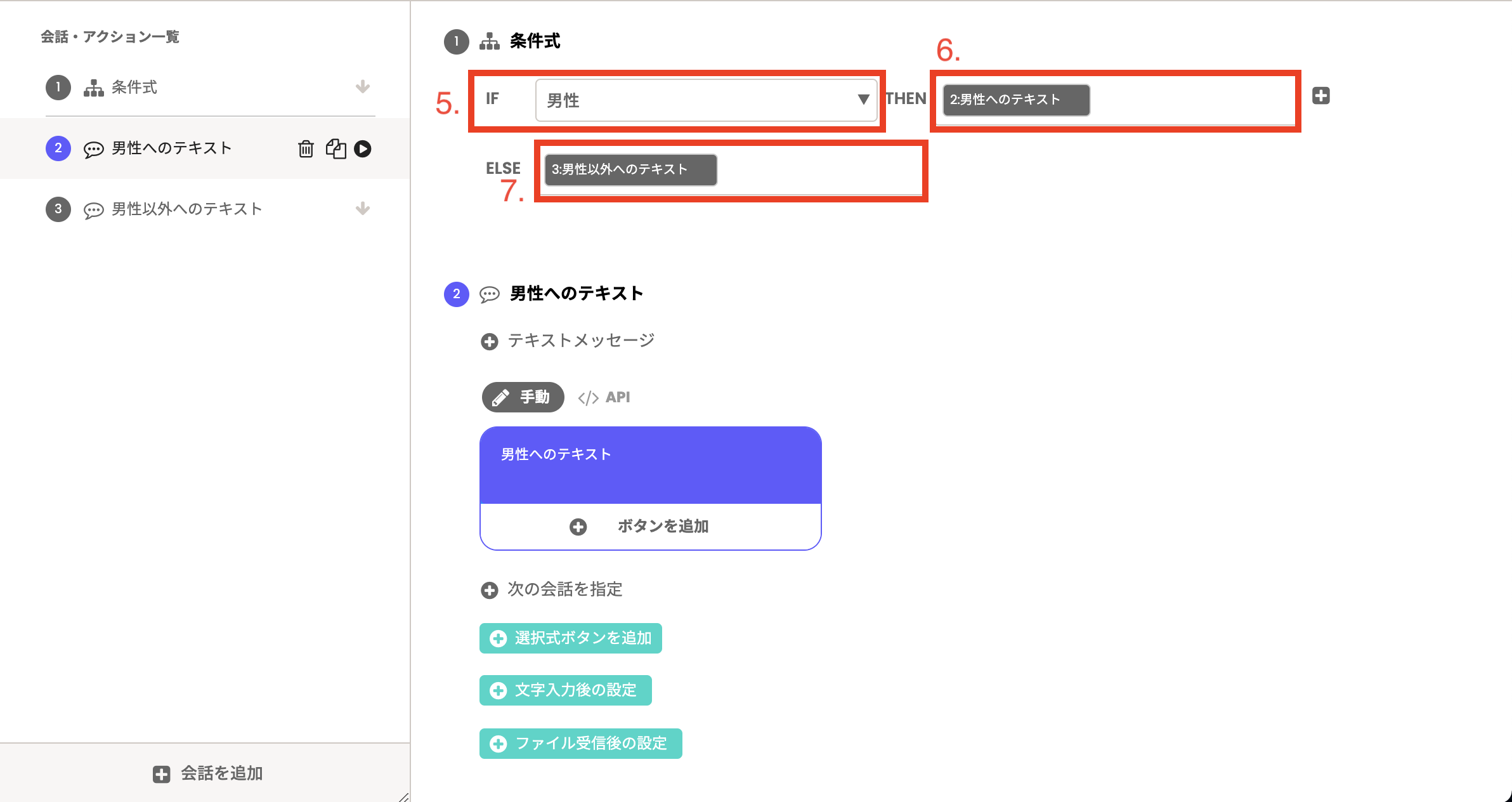
Task: Open the IF condition dropdown showing 男性
Action: click(707, 100)
